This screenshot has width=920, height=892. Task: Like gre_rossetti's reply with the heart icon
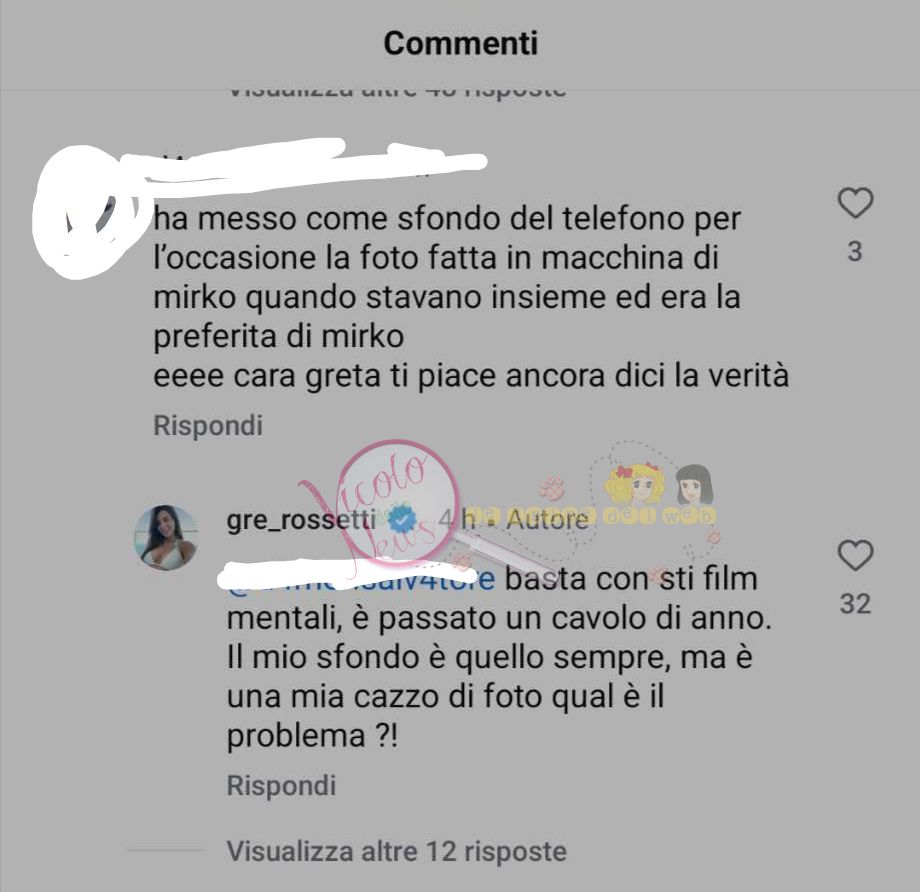[855, 556]
